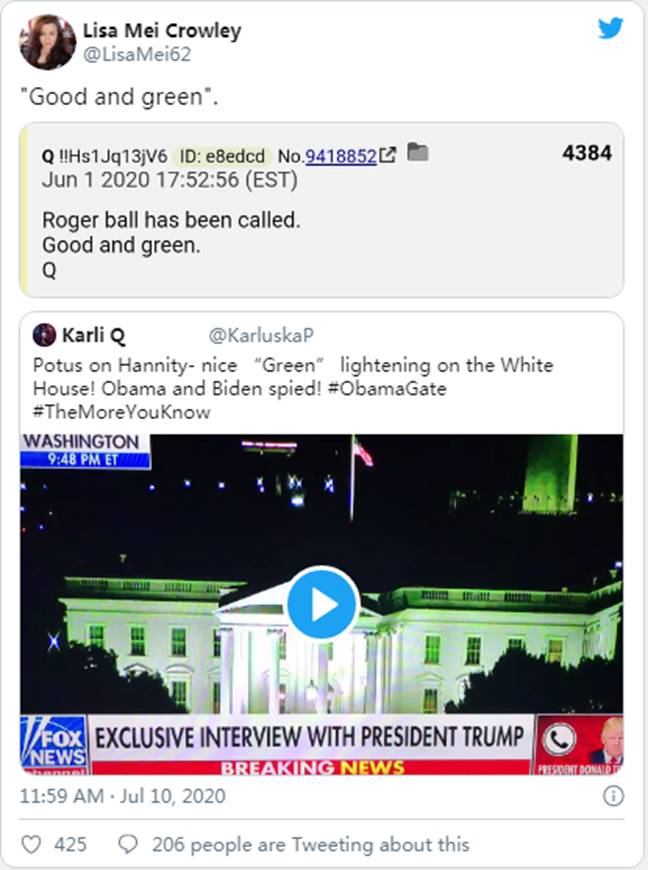The height and width of the screenshot is (870, 648).
Task: Play the embedded Fox News video
Action: (323, 603)
